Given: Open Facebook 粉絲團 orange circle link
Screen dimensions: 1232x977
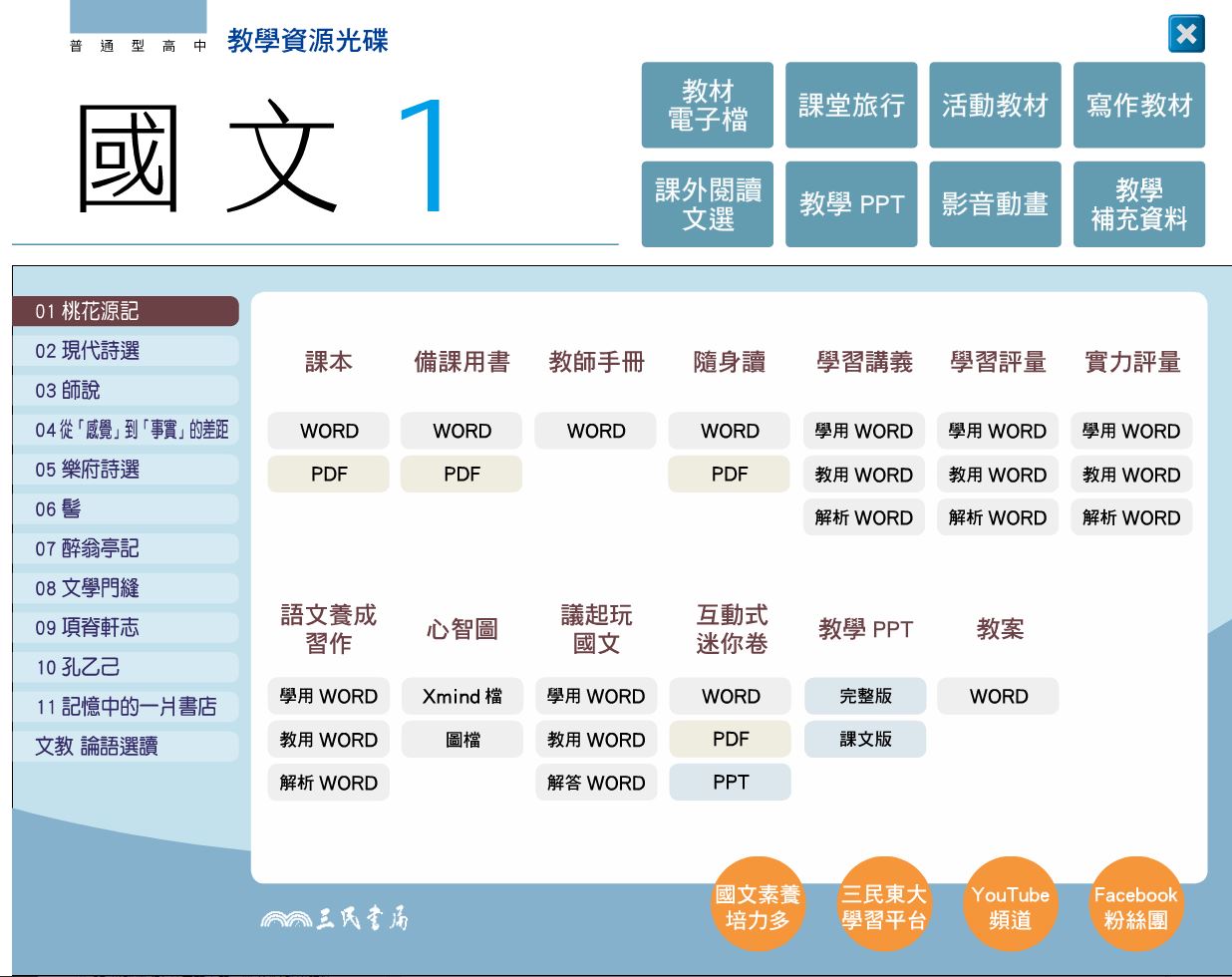Looking at the screenshot, I should (1135, 906).
